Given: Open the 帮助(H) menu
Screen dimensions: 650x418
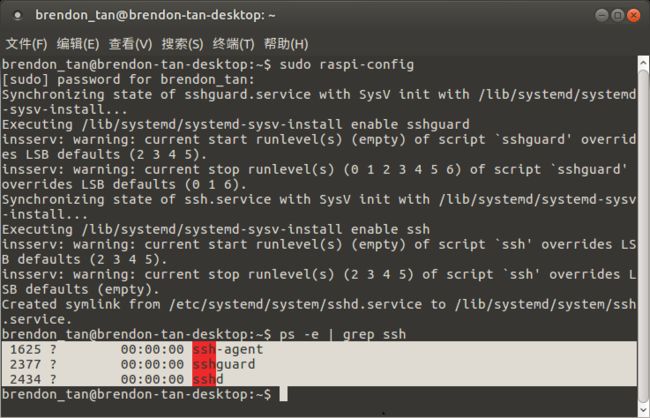Looking at the screenshot, I should click(x=286, y=44).
